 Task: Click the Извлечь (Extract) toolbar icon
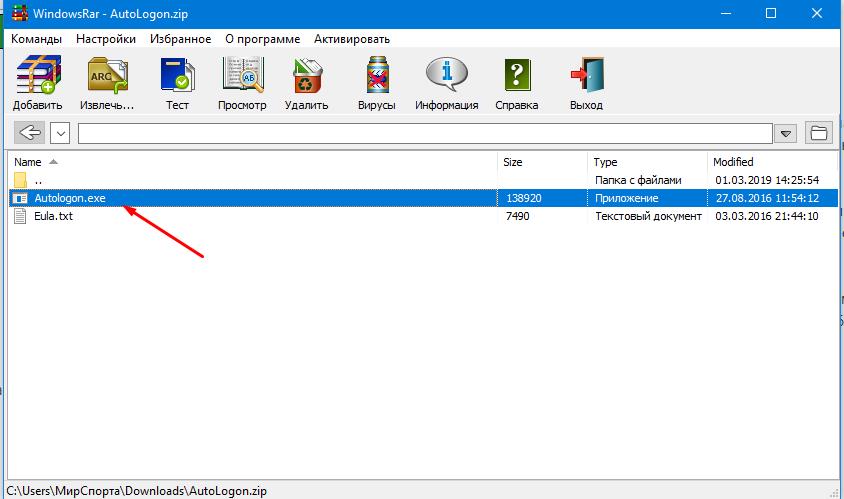pyautogui.click(x=107, y=75)
